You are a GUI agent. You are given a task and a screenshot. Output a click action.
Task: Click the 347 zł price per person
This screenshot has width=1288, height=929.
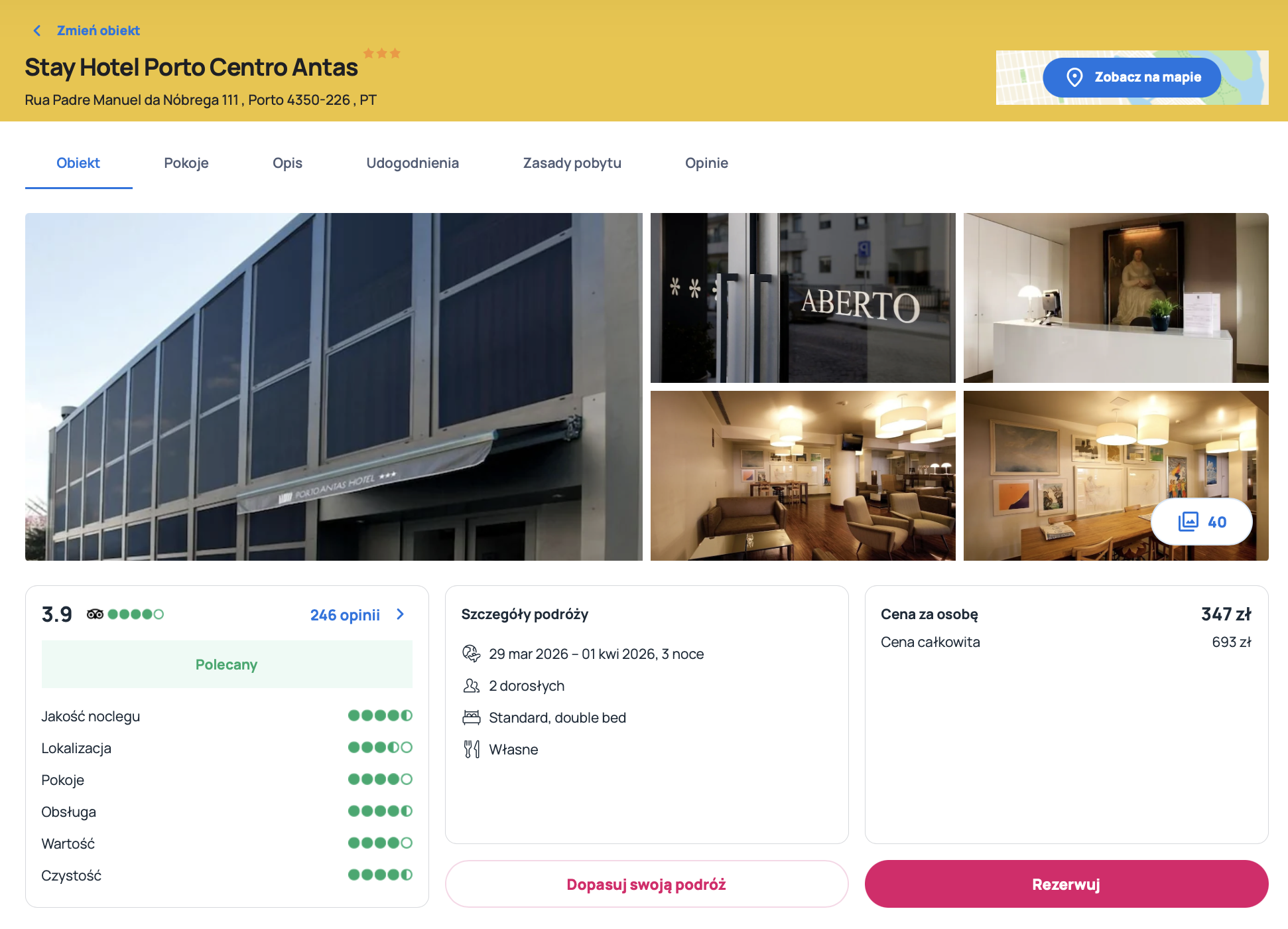pos(1226,614)
